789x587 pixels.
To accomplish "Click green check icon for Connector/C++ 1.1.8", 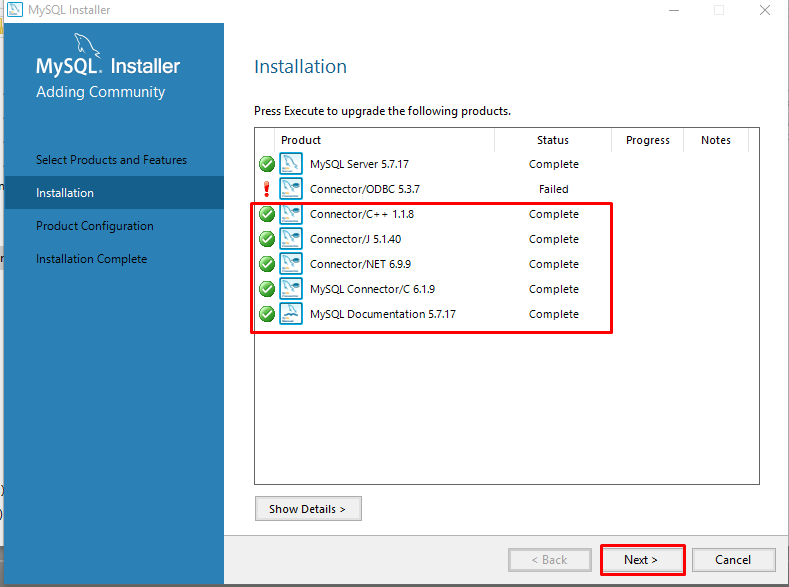I will click(267, 214).
